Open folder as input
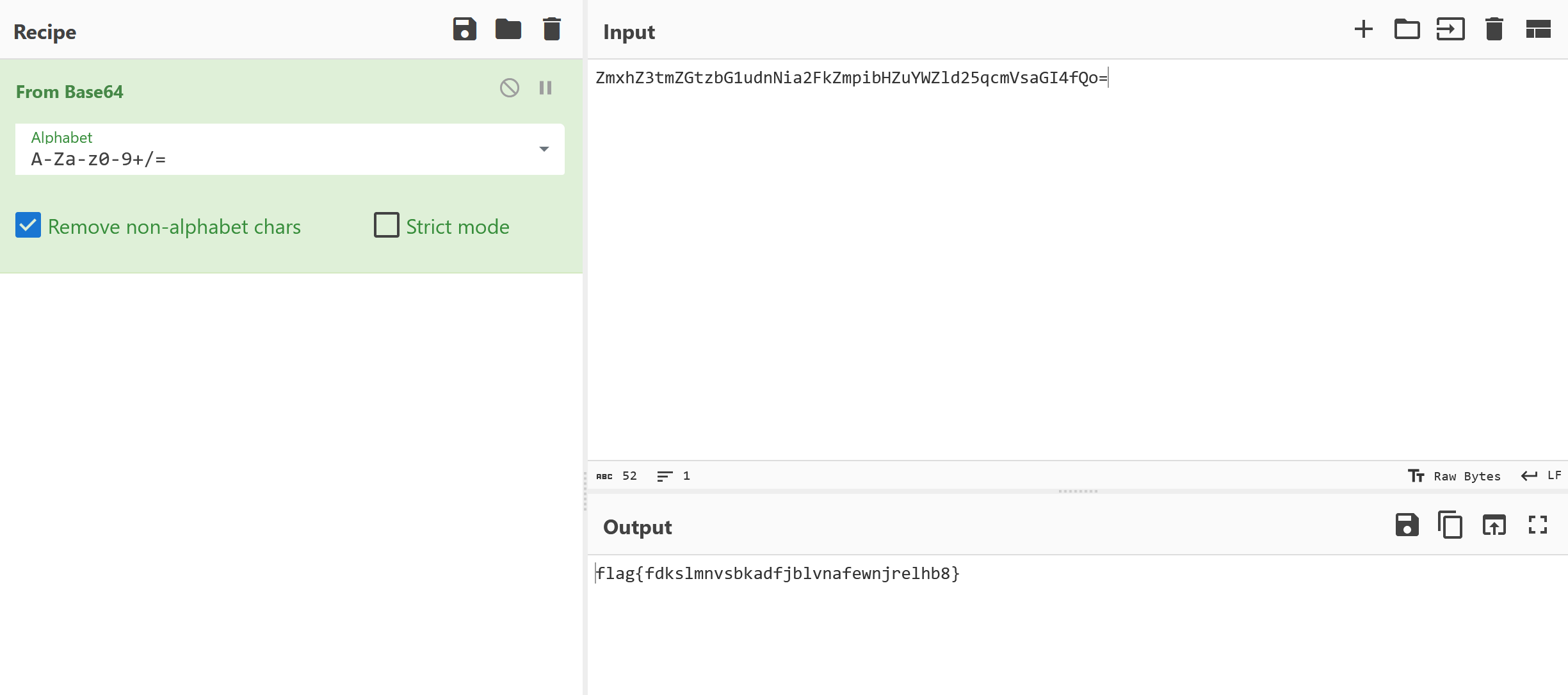The width and height of the screenshot is (1568, 695). [1407, 29]
